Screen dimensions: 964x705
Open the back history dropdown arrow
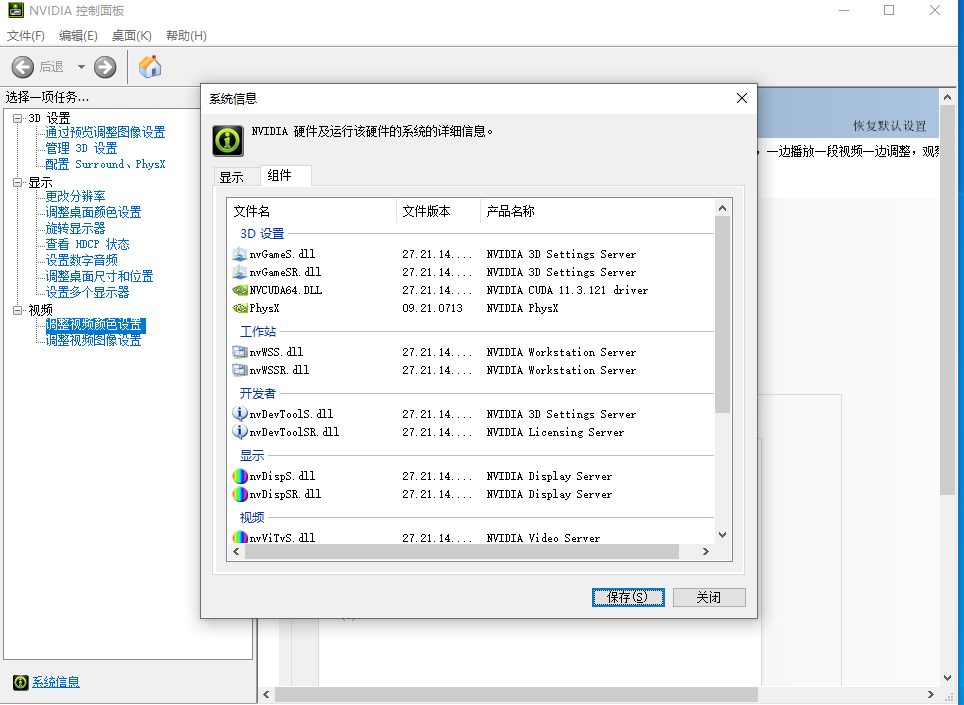point(81,66)
